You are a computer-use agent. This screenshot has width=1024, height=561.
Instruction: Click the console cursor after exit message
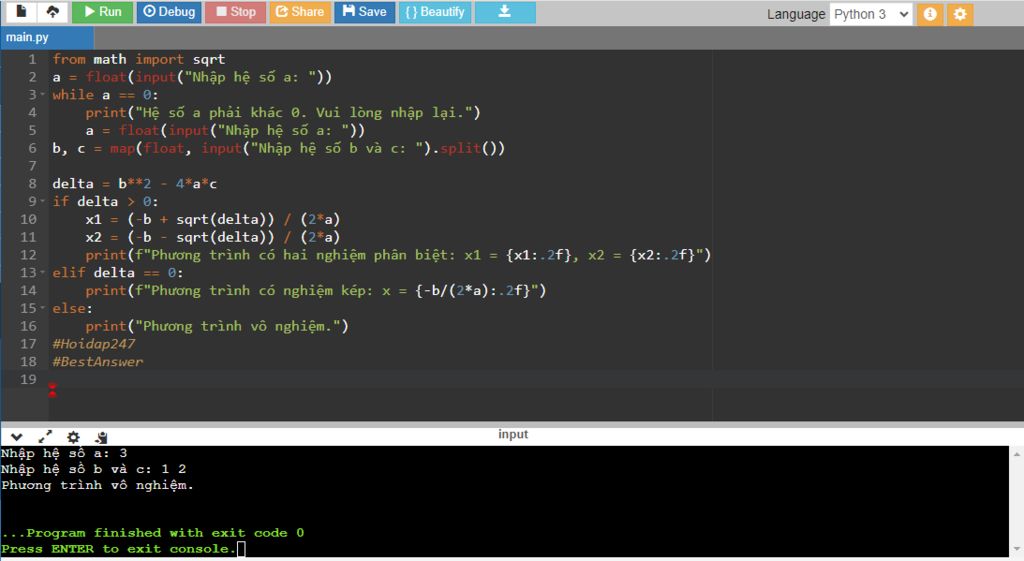click(241, 549)
